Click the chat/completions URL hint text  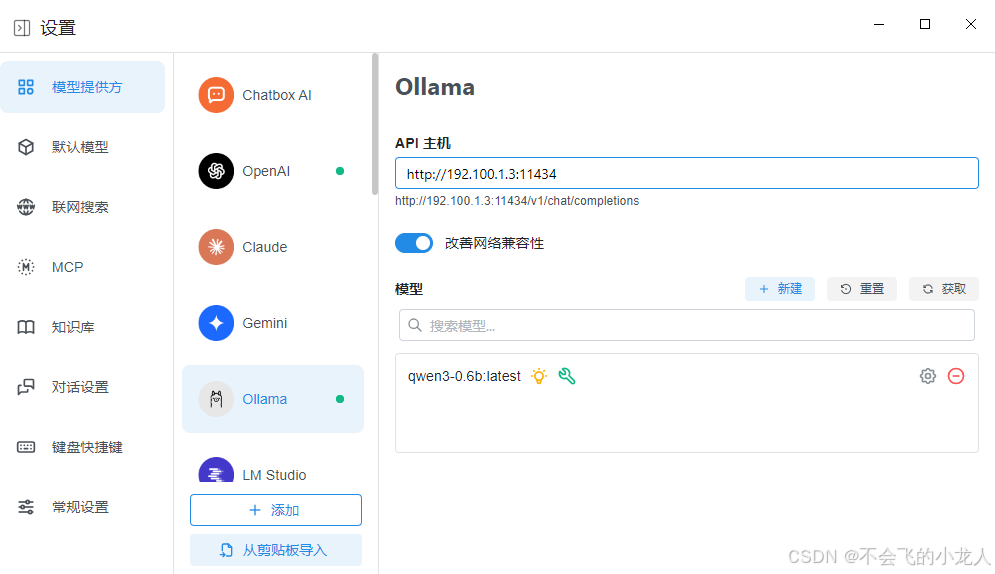[x=517, y=201]
